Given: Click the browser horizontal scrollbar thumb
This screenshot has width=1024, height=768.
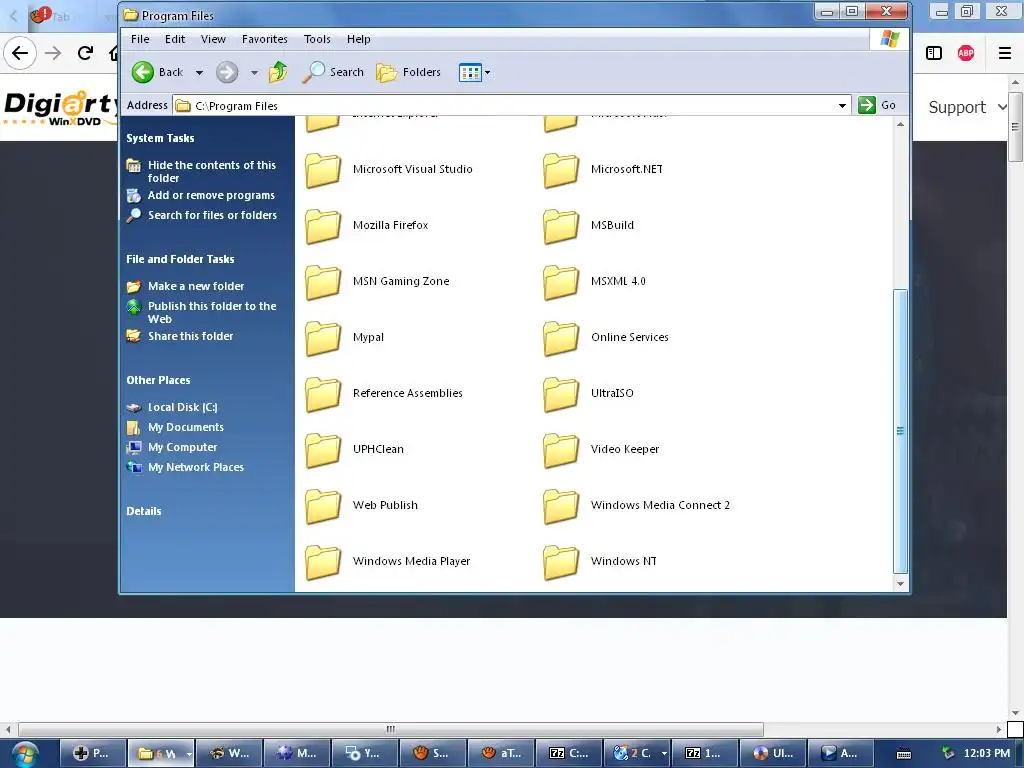Looking at the screenshot, I should (x=391, y=729).
